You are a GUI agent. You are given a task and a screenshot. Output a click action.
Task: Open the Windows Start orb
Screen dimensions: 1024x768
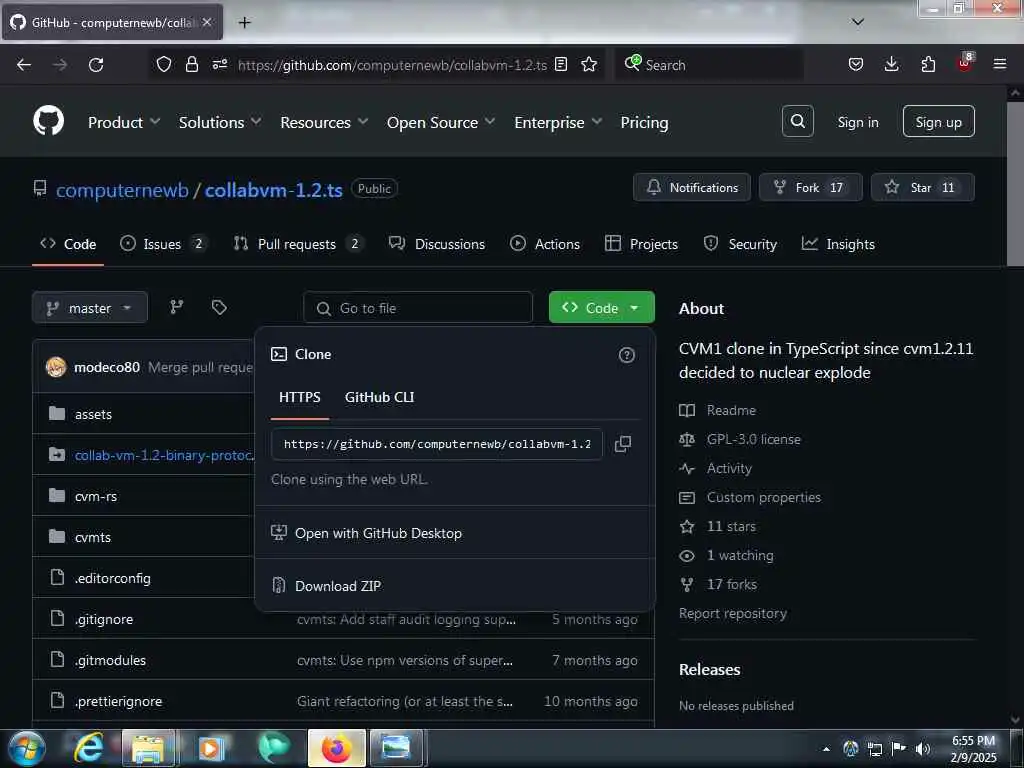pyautogui.click(x=27, y=748)
